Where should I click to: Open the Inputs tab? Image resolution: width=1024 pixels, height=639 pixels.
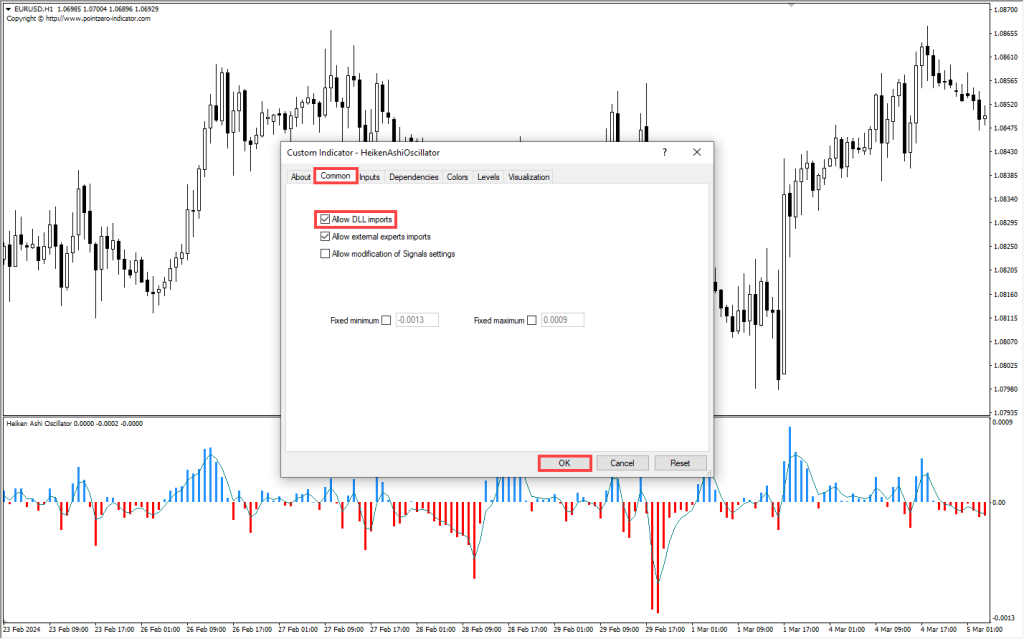[370, 177]
